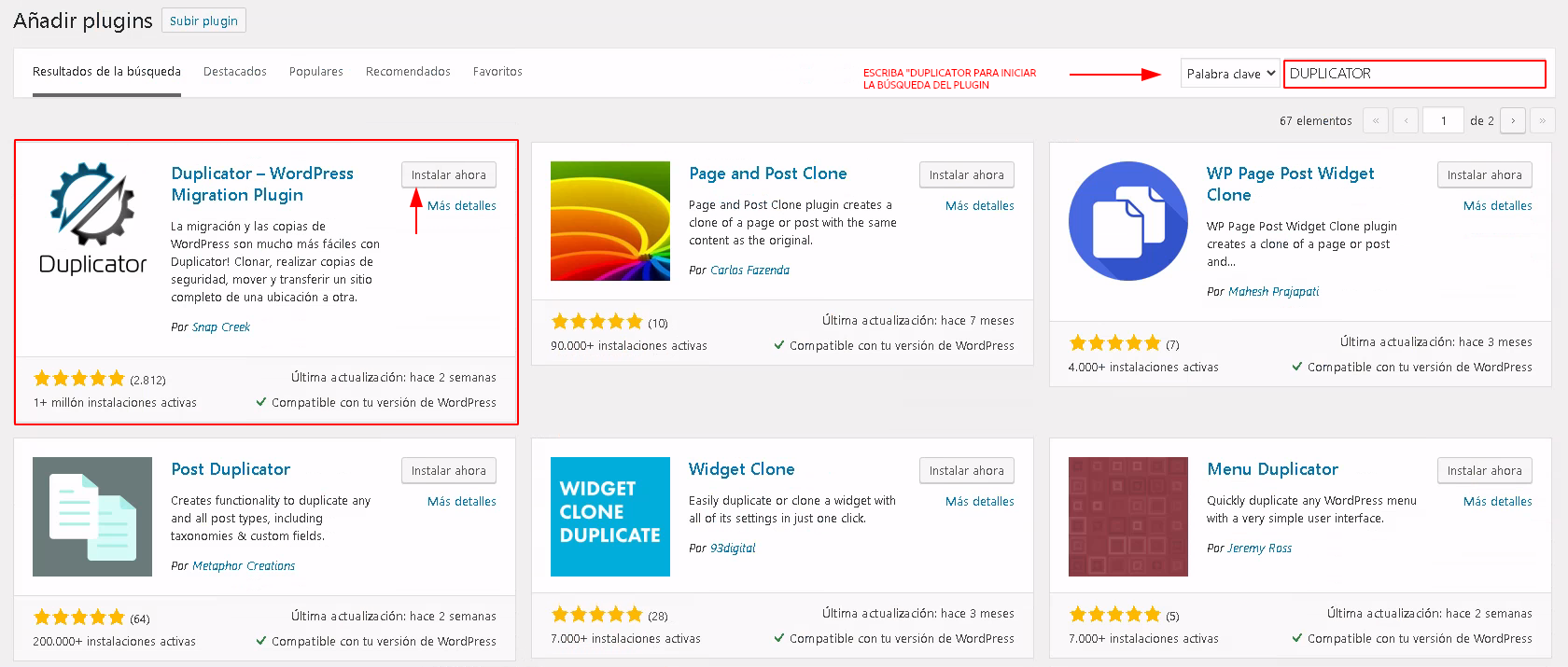
Task: Open Más detalles for Post Duplicator
Action: coord(462,501)
